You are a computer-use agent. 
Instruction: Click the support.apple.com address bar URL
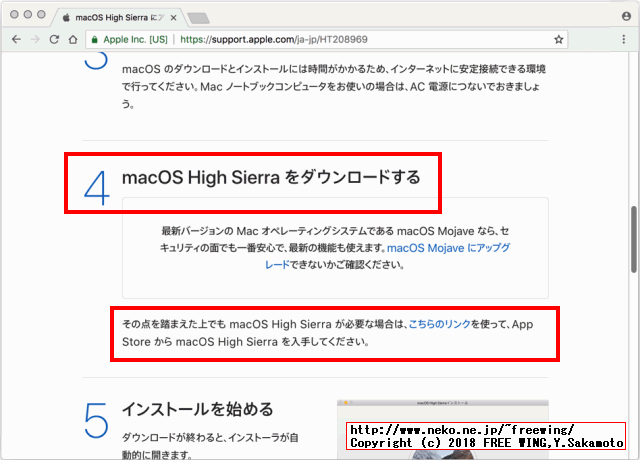273,39
